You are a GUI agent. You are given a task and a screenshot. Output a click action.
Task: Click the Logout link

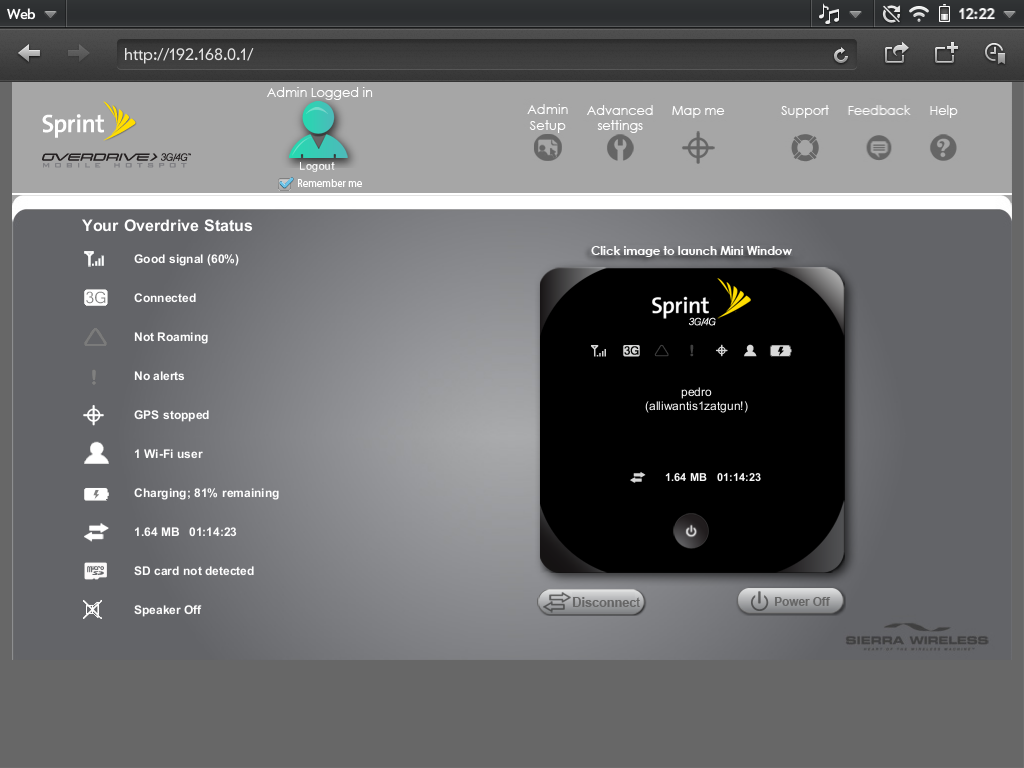(x=317, y=166)
